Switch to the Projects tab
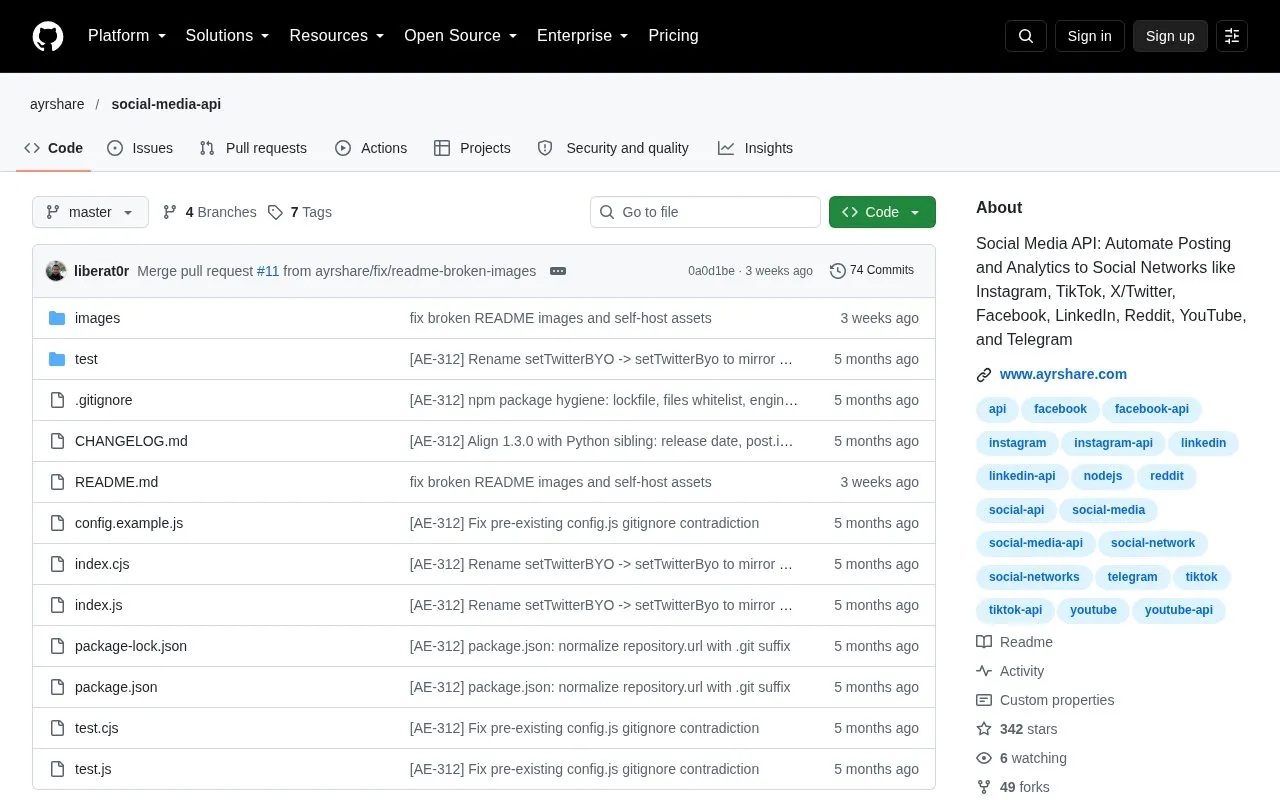 pos(472,148)
